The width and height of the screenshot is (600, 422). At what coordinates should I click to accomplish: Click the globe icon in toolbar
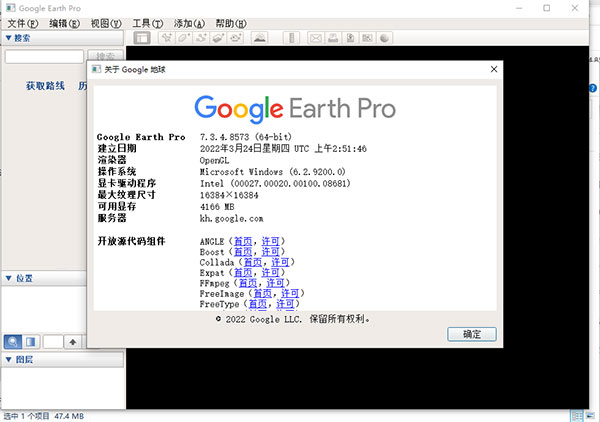coord(385,38)
